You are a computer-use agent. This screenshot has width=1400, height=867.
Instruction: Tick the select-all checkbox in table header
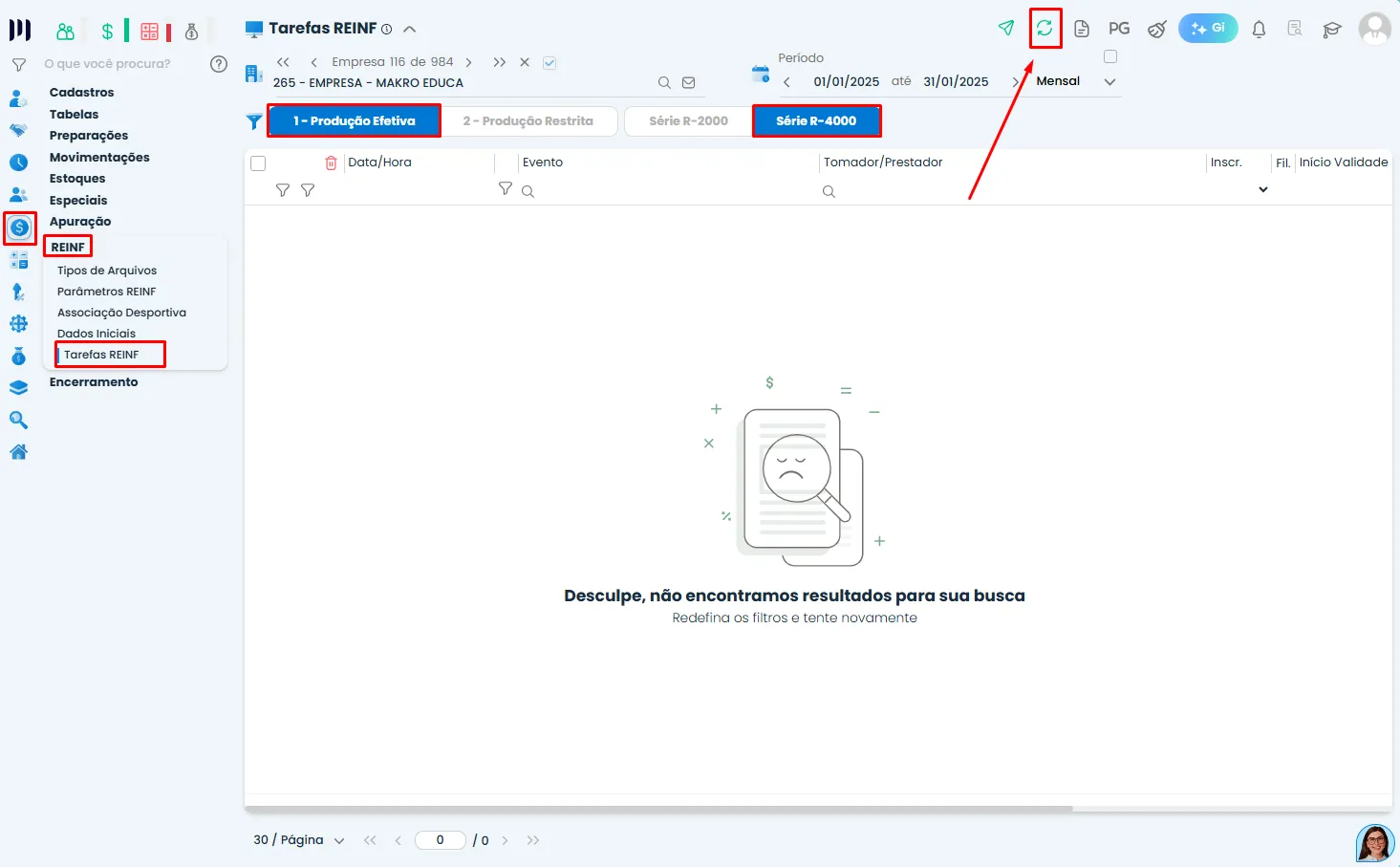(x=258, y=163)
